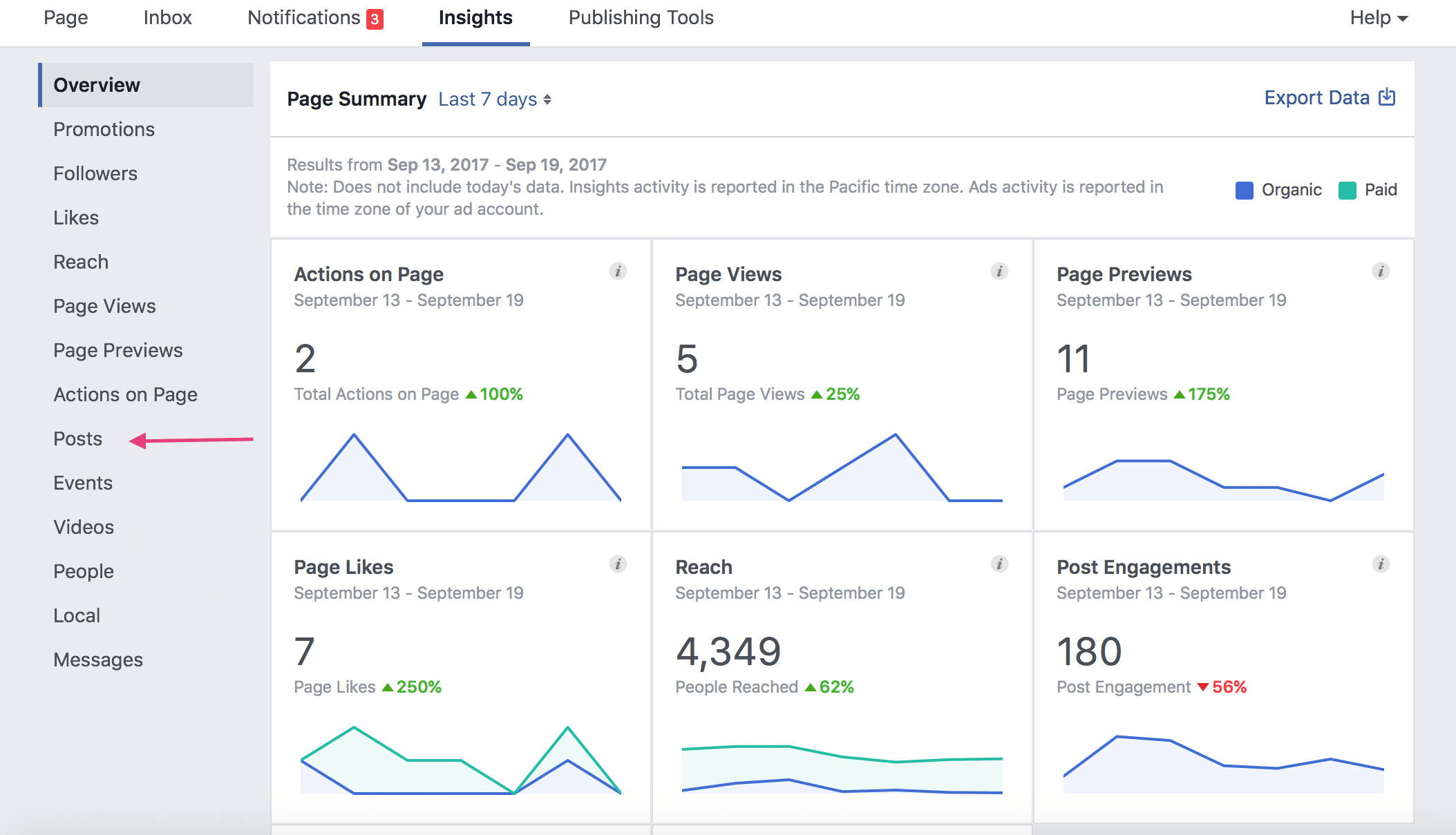Viewport: 1456px width, 835px height.
Task: Click the 180 Post Engagement value
Action: pos(1090,651)
